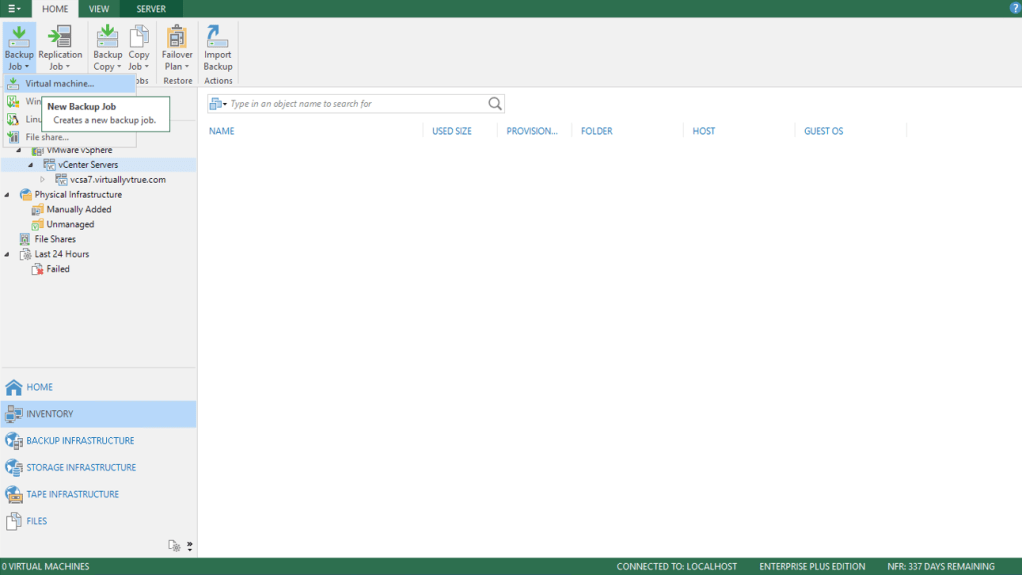Collapse the Physical Infrastructure tree node

(8, 195)
